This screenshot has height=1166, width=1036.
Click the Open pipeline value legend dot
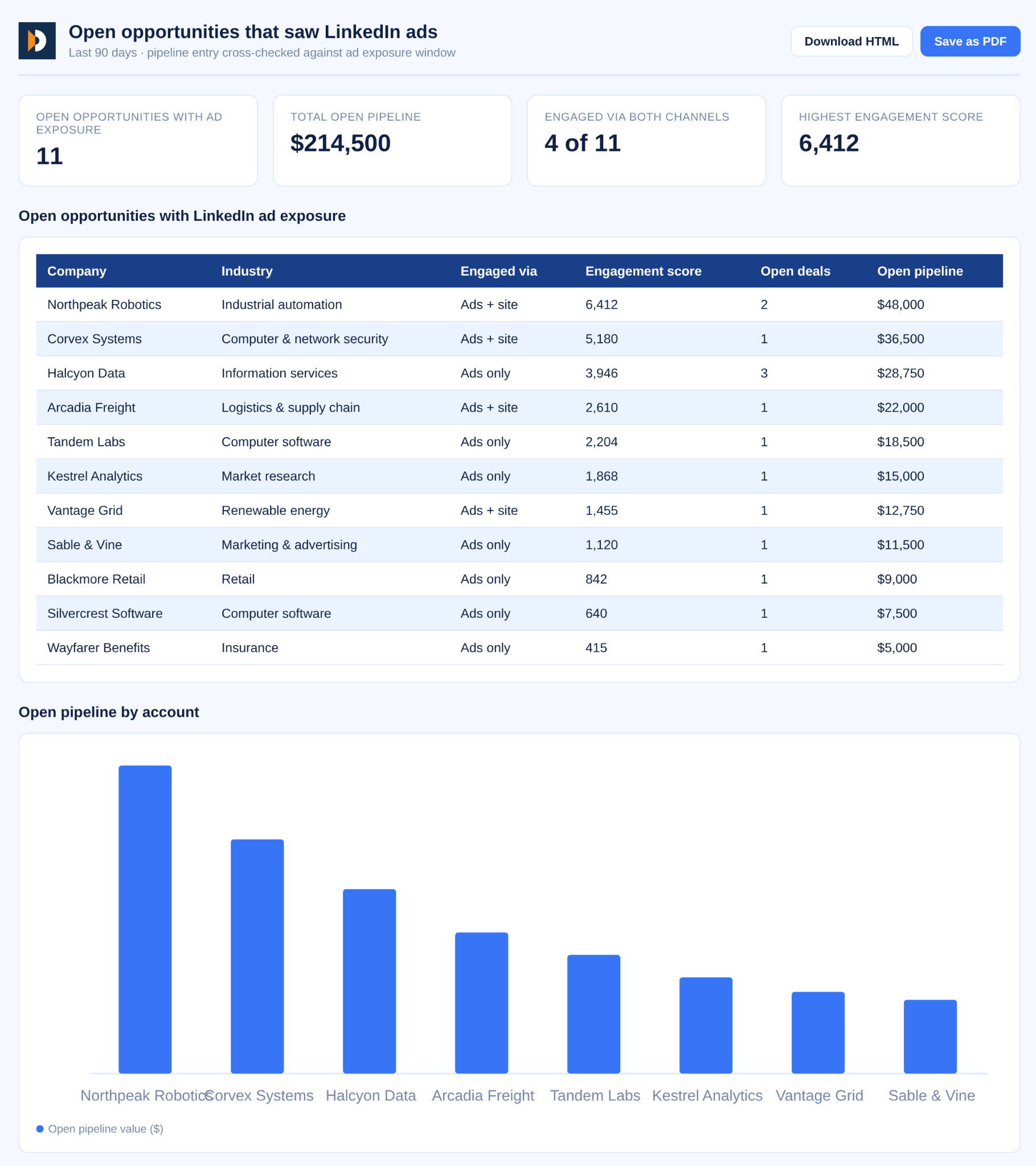click(40, 1129)
